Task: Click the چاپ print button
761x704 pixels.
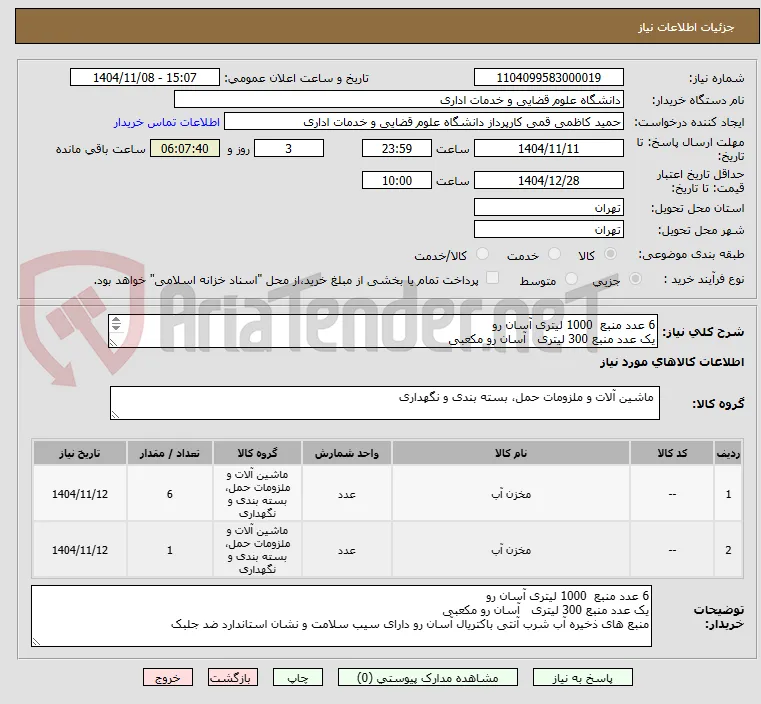Action: pos(298,677)
